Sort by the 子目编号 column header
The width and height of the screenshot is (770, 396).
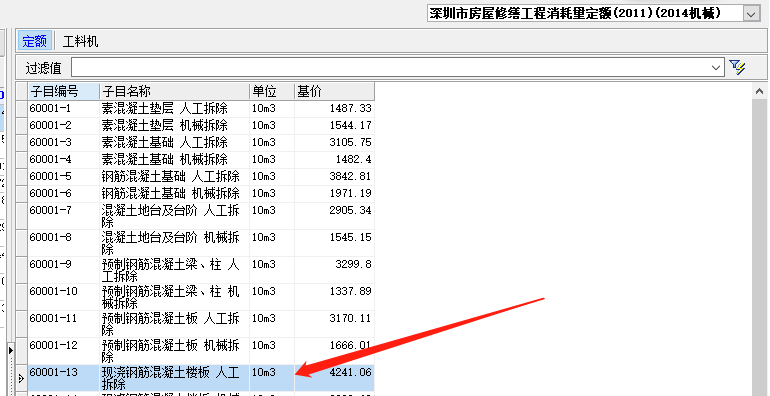point(63,91)
